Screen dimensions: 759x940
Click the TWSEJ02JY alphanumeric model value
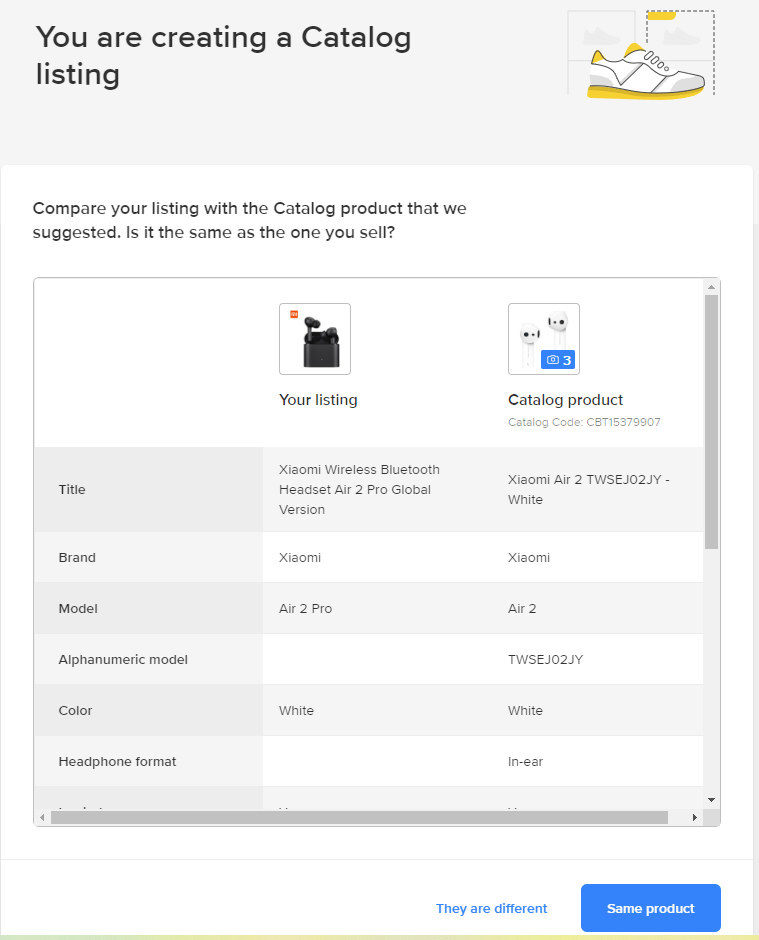(x=545, y=659)
